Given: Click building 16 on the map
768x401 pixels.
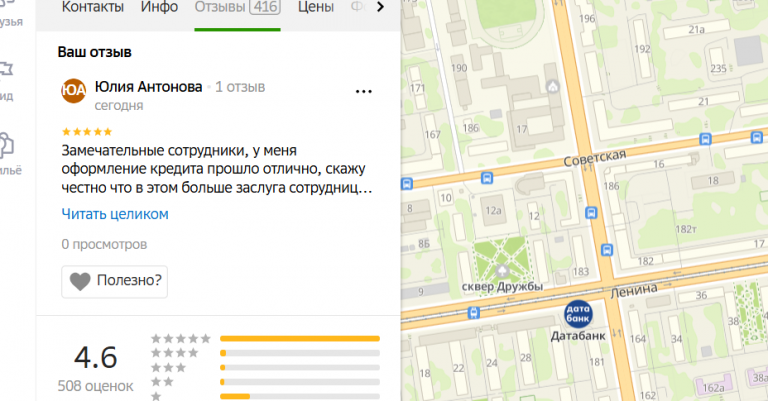Looking at the screenshot, I should 659,164.
